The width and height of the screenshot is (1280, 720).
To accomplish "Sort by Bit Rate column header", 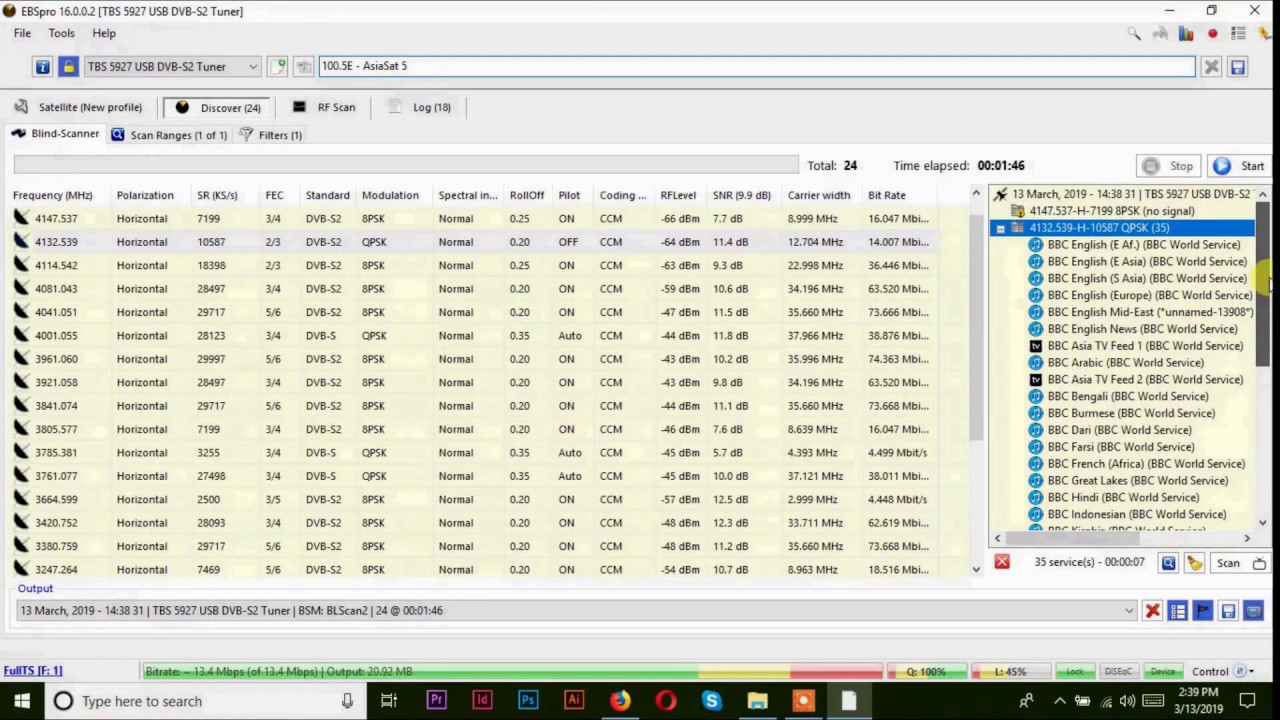I will click(886, 195).
